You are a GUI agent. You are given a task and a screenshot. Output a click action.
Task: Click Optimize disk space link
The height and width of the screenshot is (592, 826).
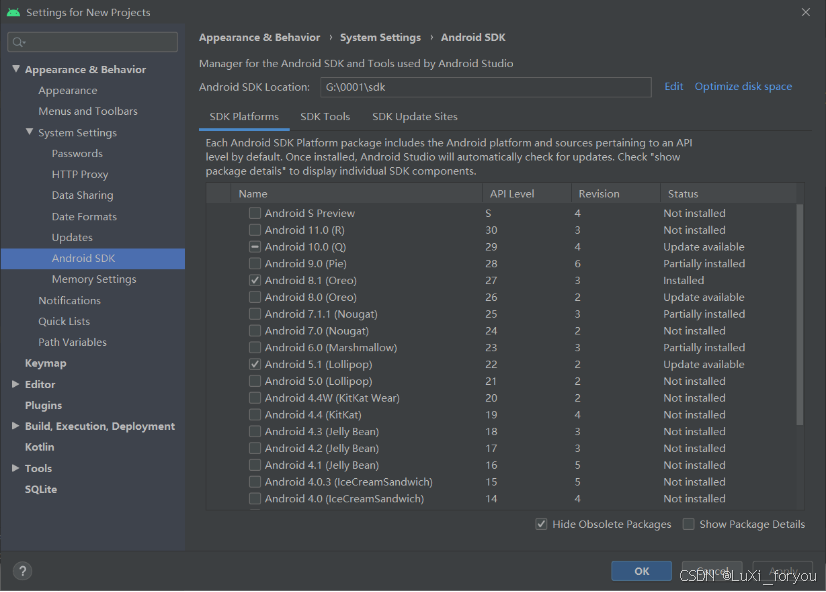click(x=743, y=86)
